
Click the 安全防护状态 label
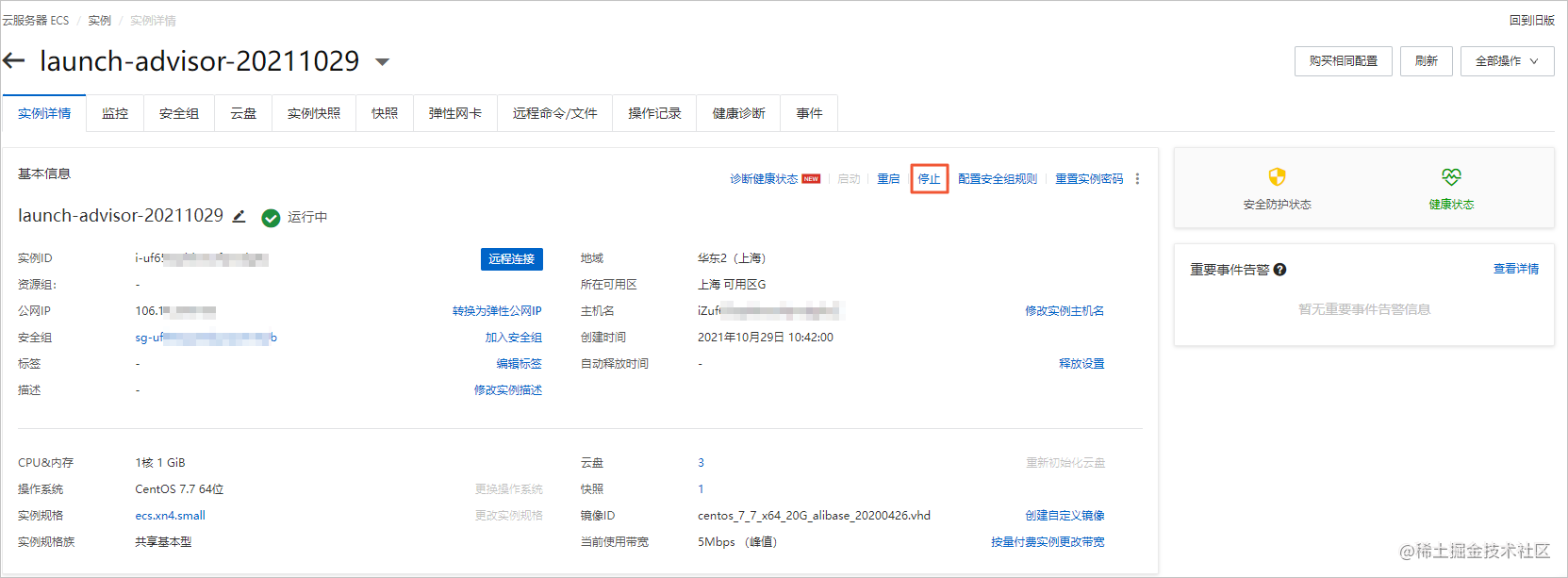[x=1277, y=205]
